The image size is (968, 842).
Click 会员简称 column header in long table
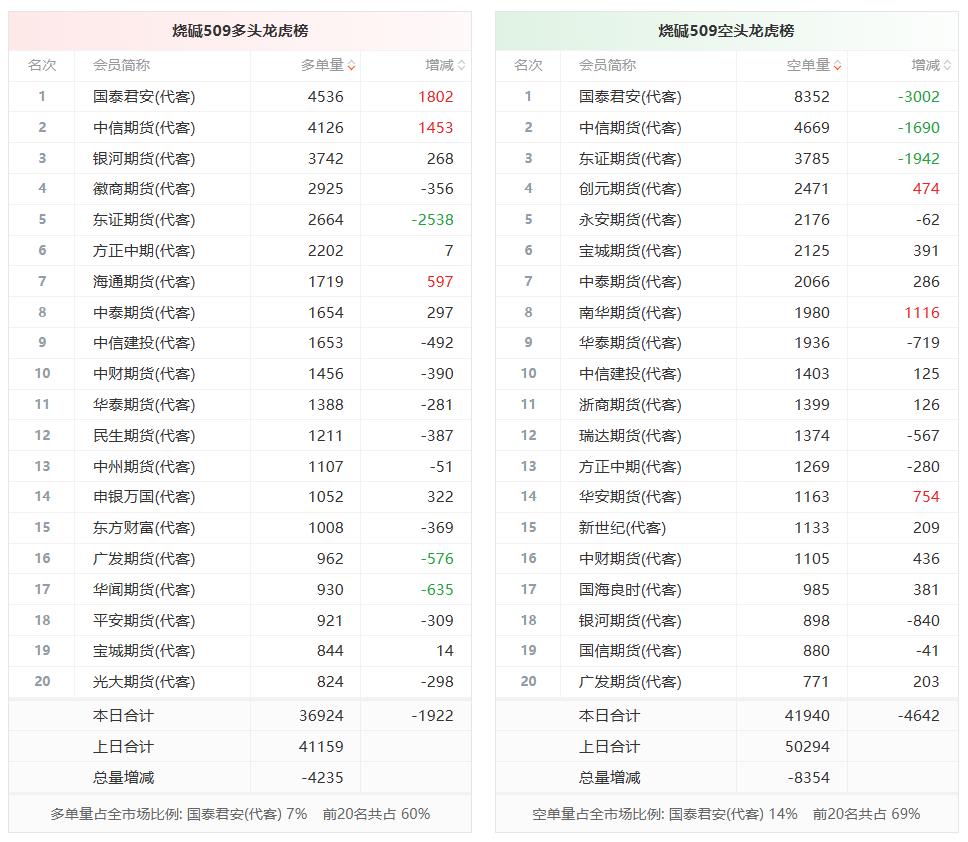[x=122, y=65]
